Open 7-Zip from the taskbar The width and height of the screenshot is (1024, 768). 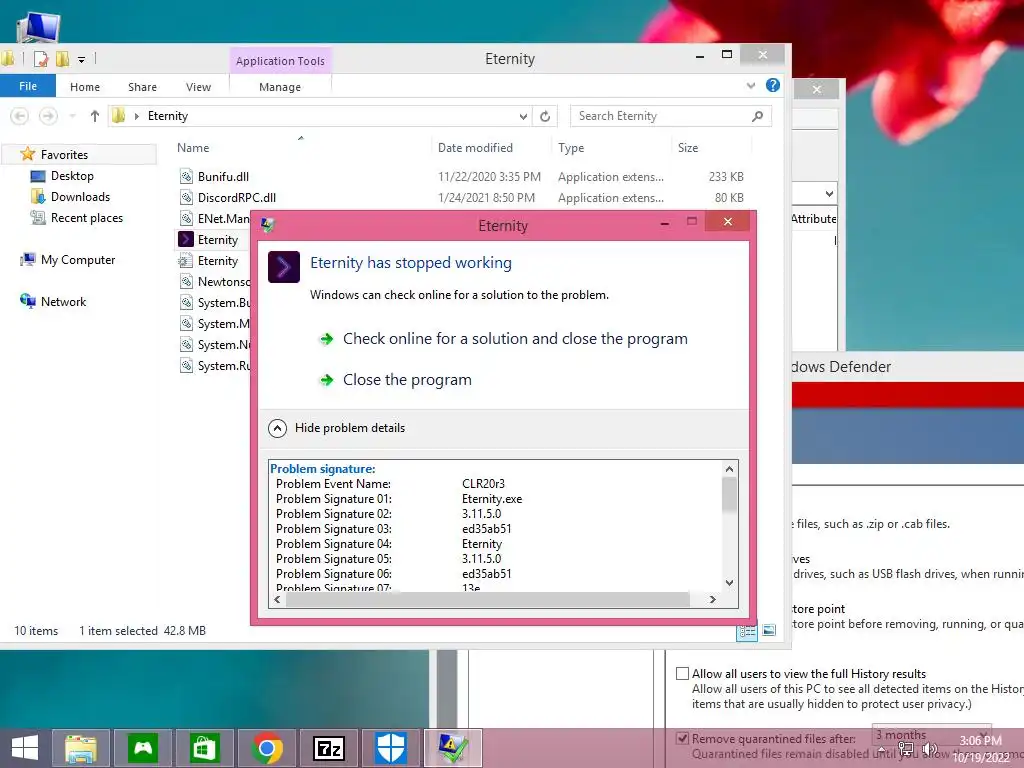tap(328, 748)
